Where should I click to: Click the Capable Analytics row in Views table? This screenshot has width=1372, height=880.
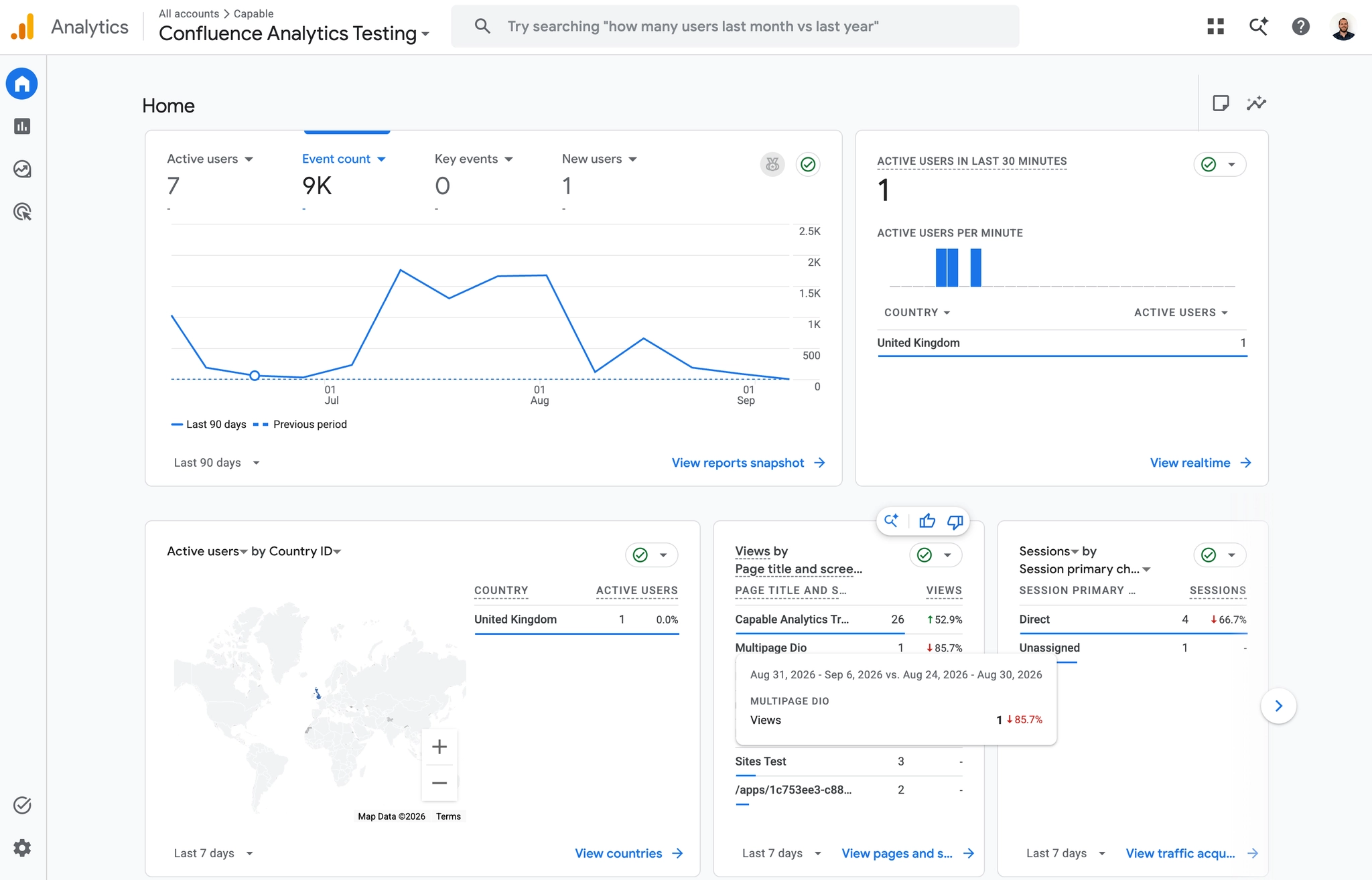[x=849, y=619]
